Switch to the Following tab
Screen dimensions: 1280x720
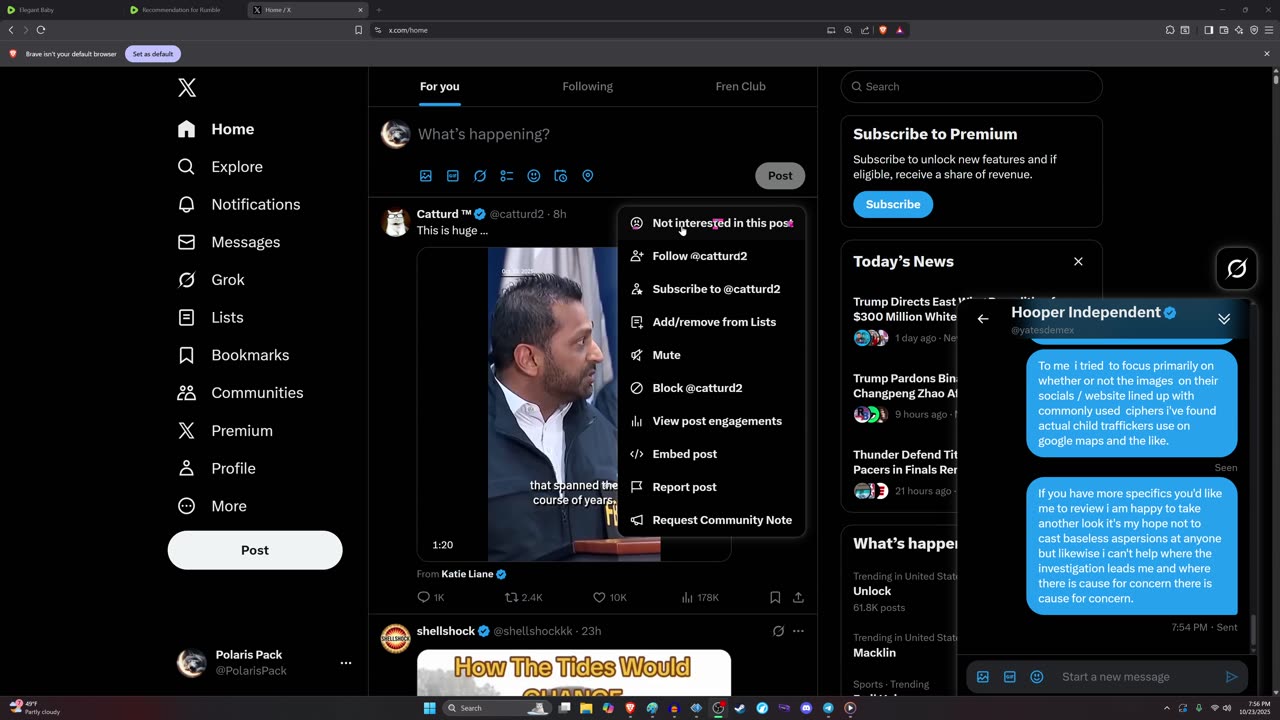click(587, 86)
